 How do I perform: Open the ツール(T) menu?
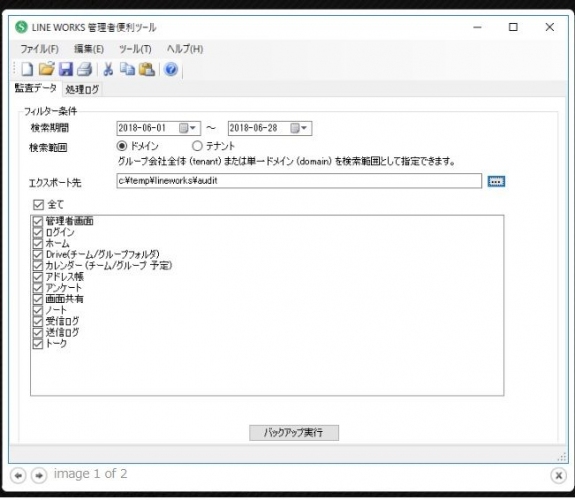click(x=135, y=49)
